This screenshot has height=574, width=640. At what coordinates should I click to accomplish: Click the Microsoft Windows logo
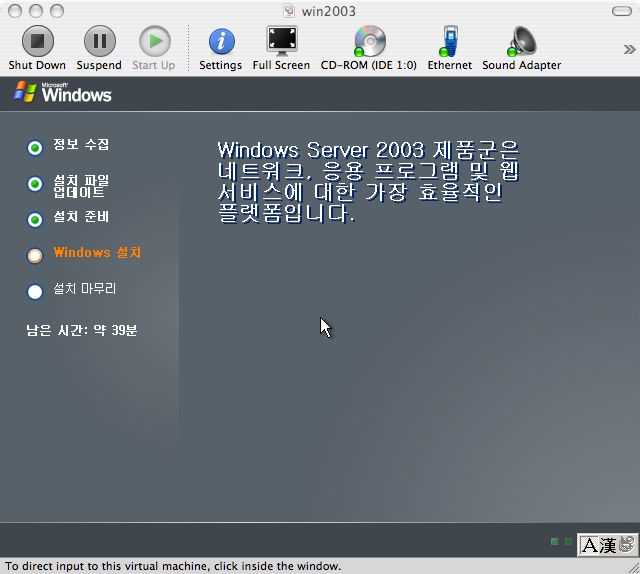coord(62,92)
